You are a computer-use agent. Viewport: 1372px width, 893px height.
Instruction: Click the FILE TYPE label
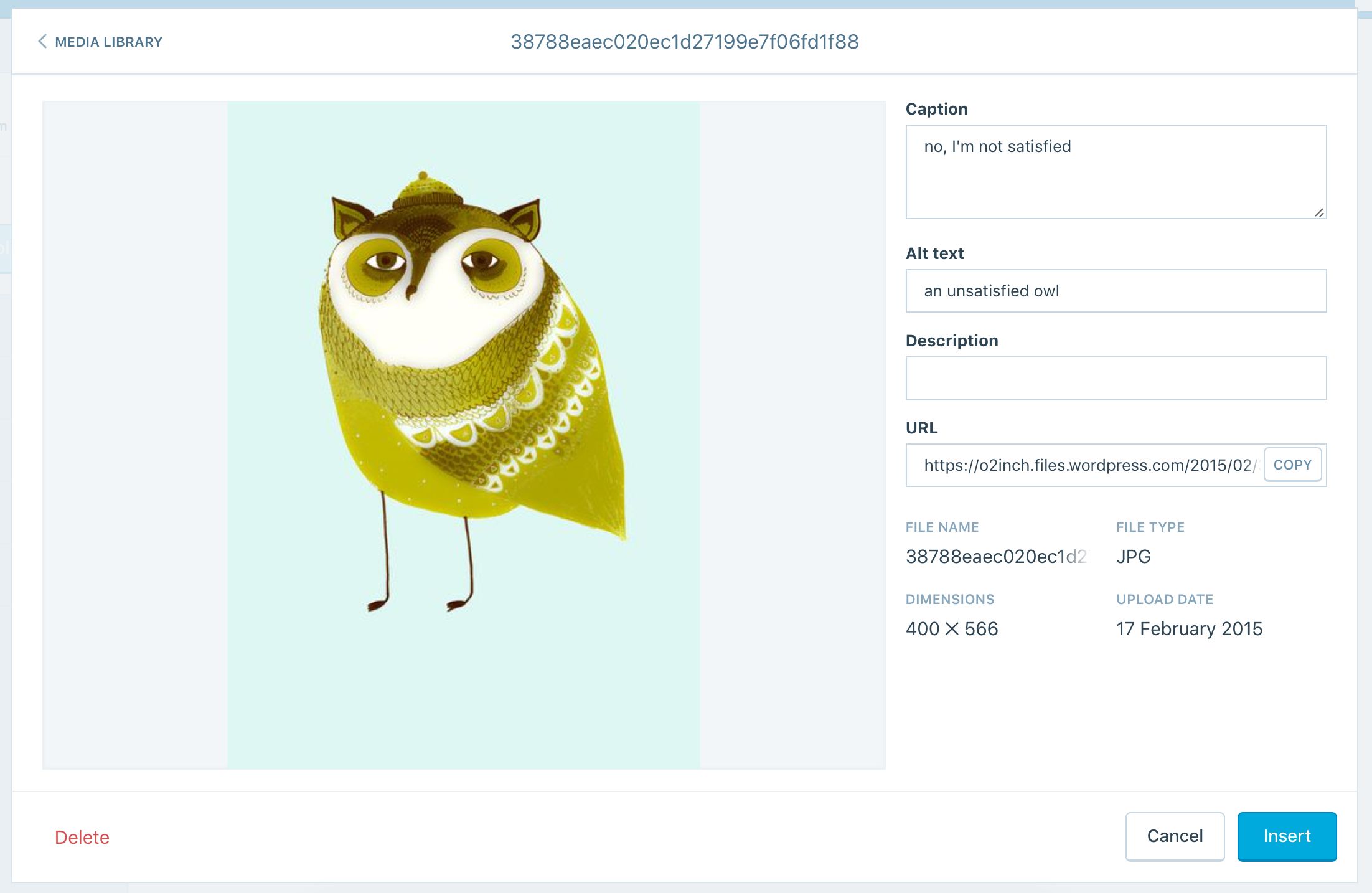pos(1150,527)
